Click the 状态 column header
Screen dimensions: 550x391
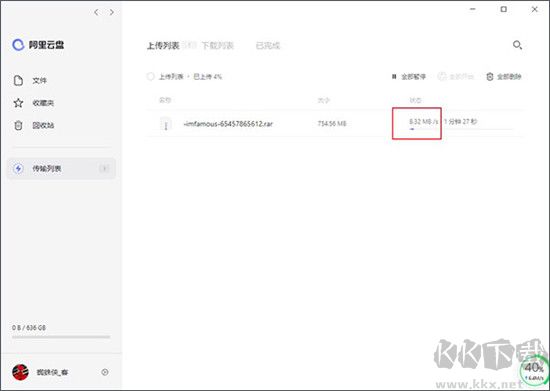click(x=415, y=100)
